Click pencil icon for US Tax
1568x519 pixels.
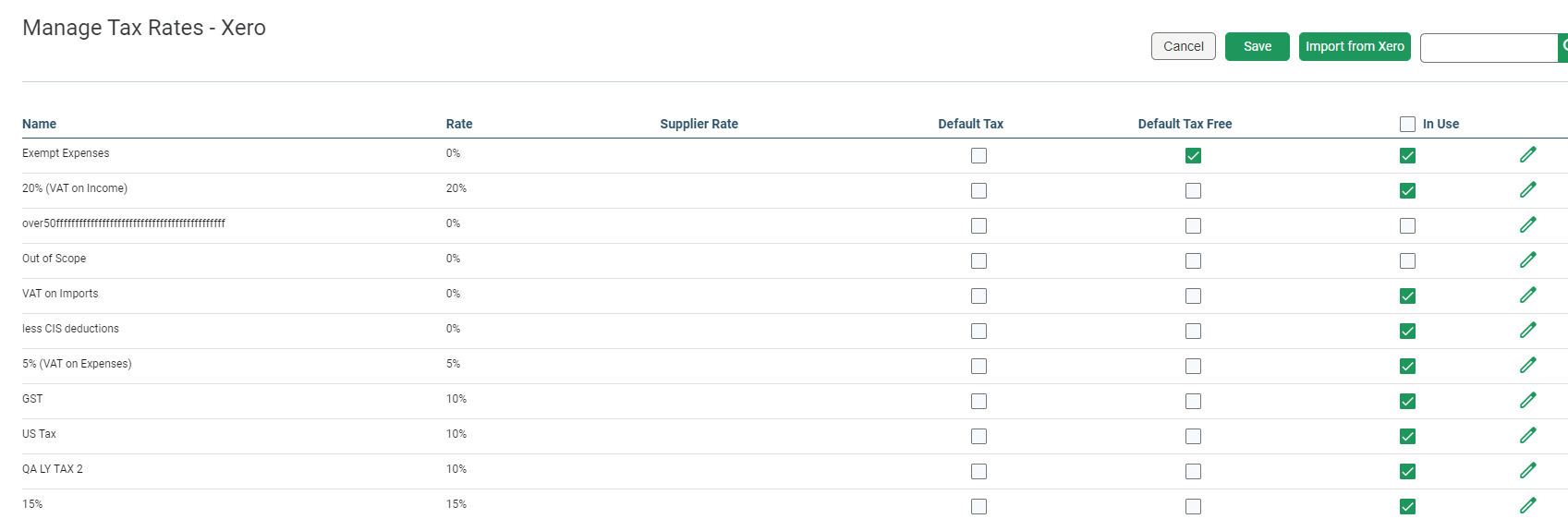(x=1528, y=435)
